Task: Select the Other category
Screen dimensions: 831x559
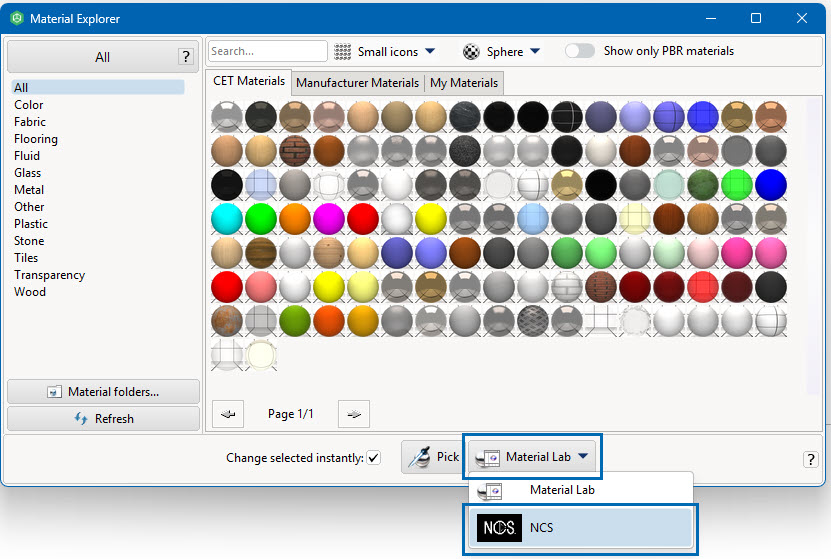Action: point(29,207)
